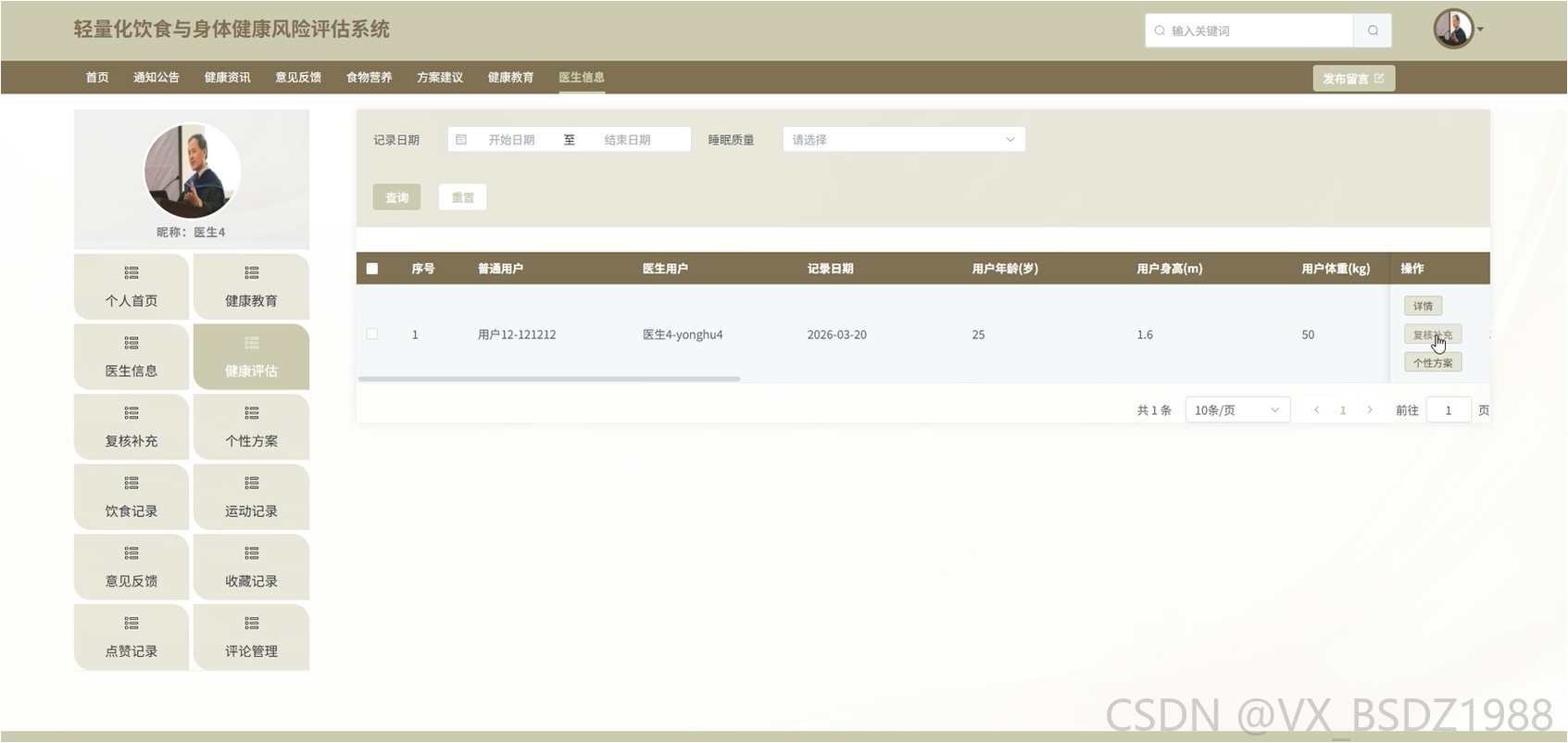Click the search magnifier button in header

coord(1373,31)
